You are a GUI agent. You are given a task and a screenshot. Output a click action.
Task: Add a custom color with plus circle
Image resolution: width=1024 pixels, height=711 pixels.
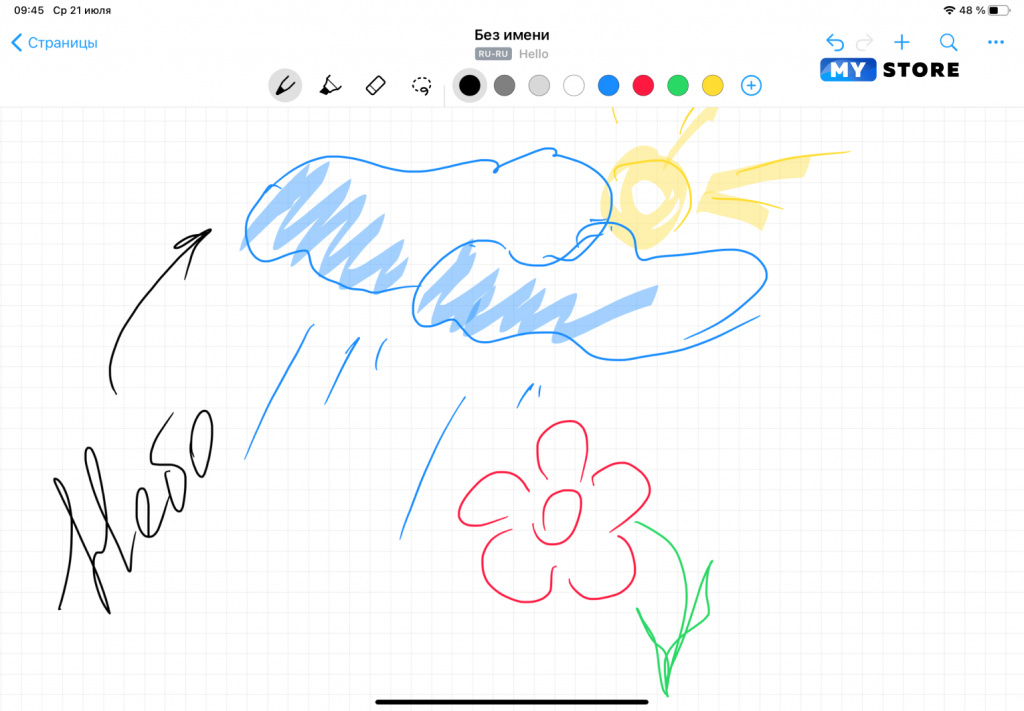point(751,86)
